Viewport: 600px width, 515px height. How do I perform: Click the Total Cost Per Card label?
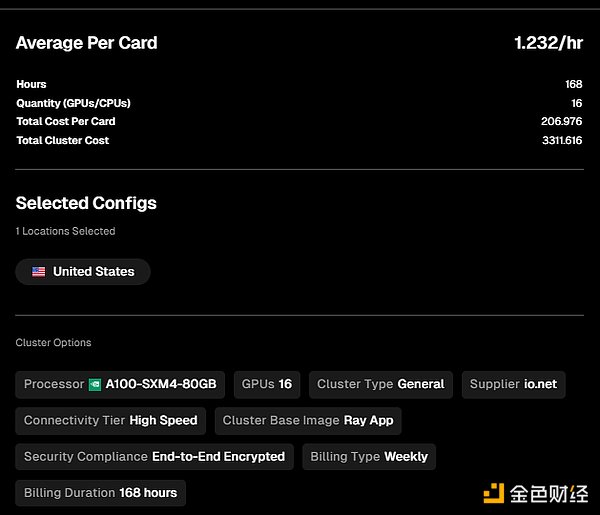click(x=65, y=121)
